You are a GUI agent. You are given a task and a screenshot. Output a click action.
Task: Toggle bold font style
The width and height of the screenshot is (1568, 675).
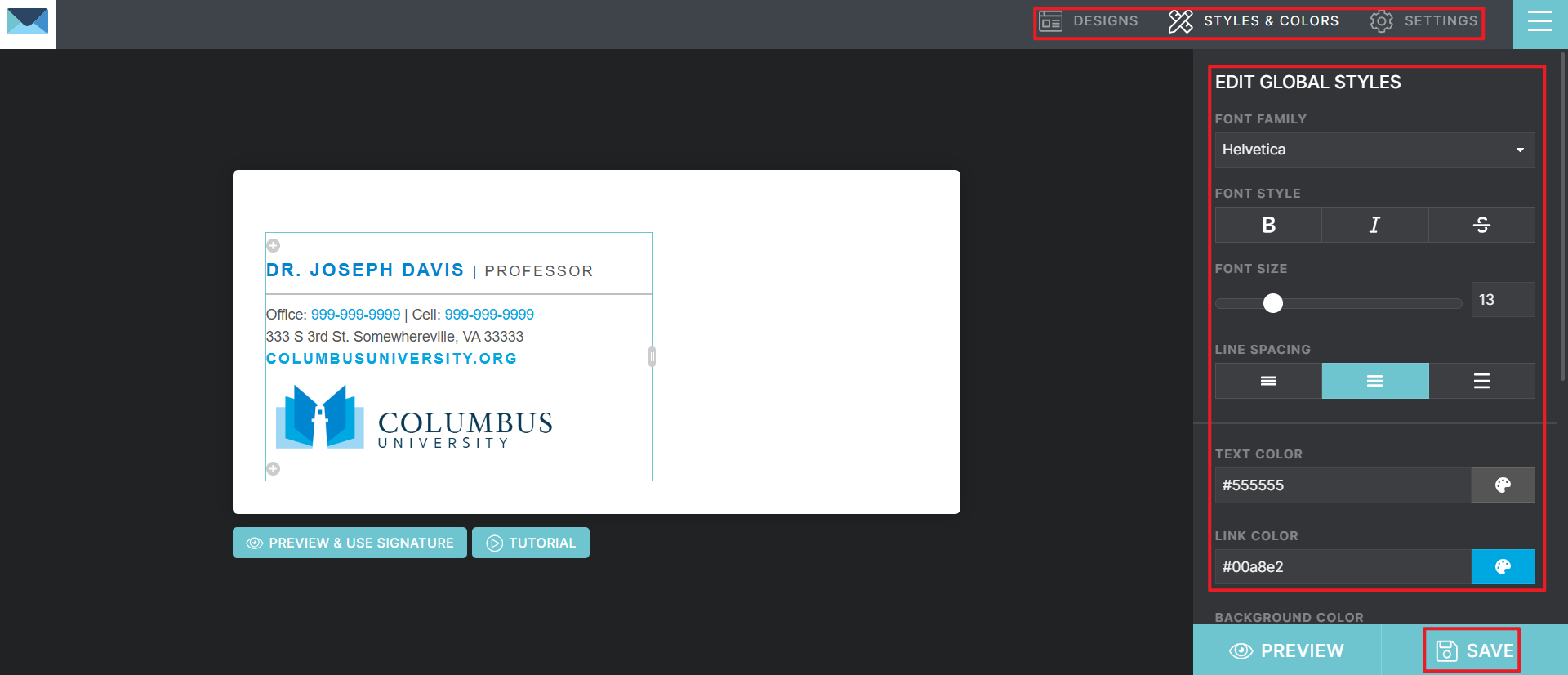pyautogui.click(x=1268, y=225)
